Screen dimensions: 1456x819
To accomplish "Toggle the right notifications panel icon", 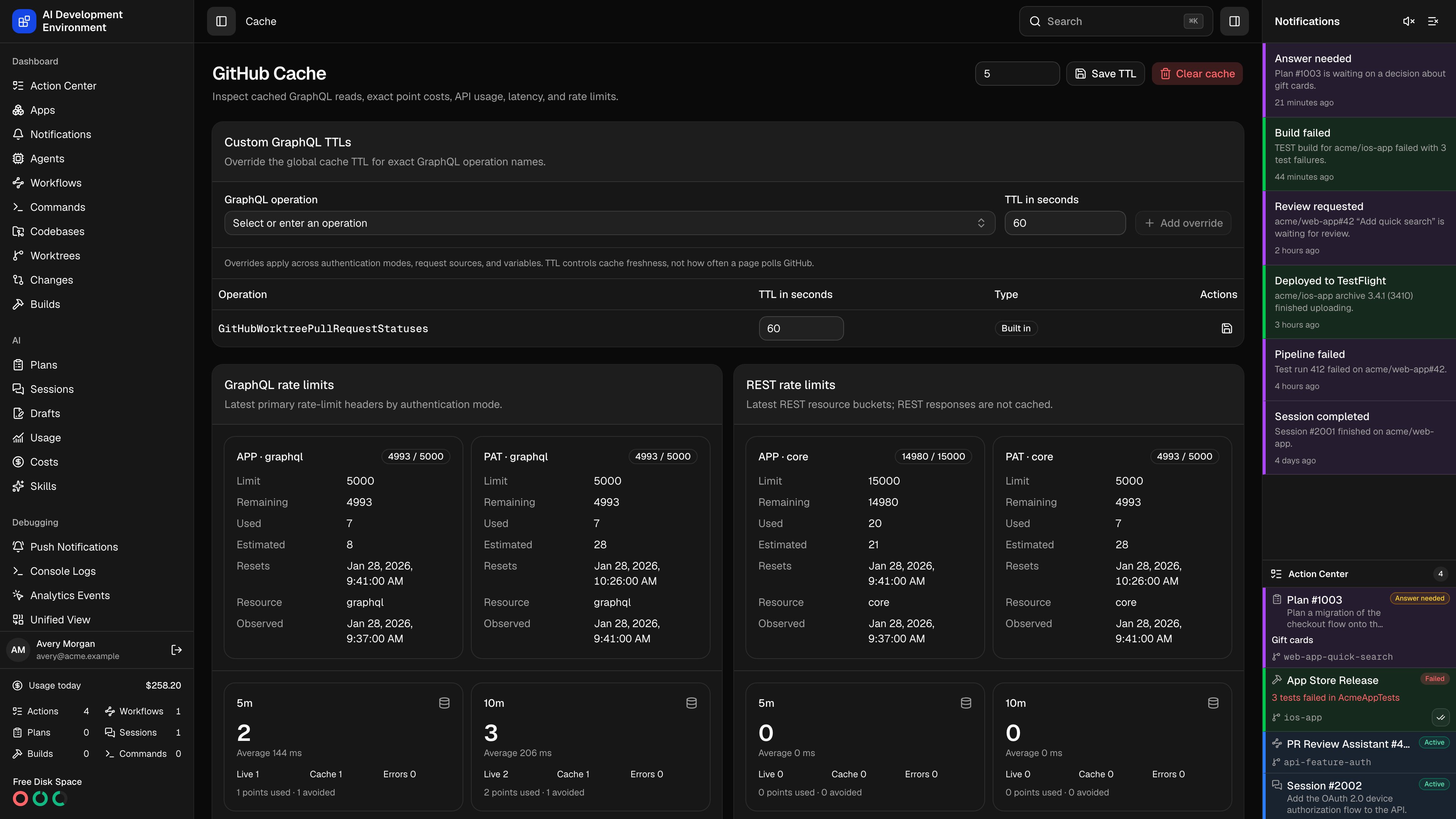I will 1234,22.
